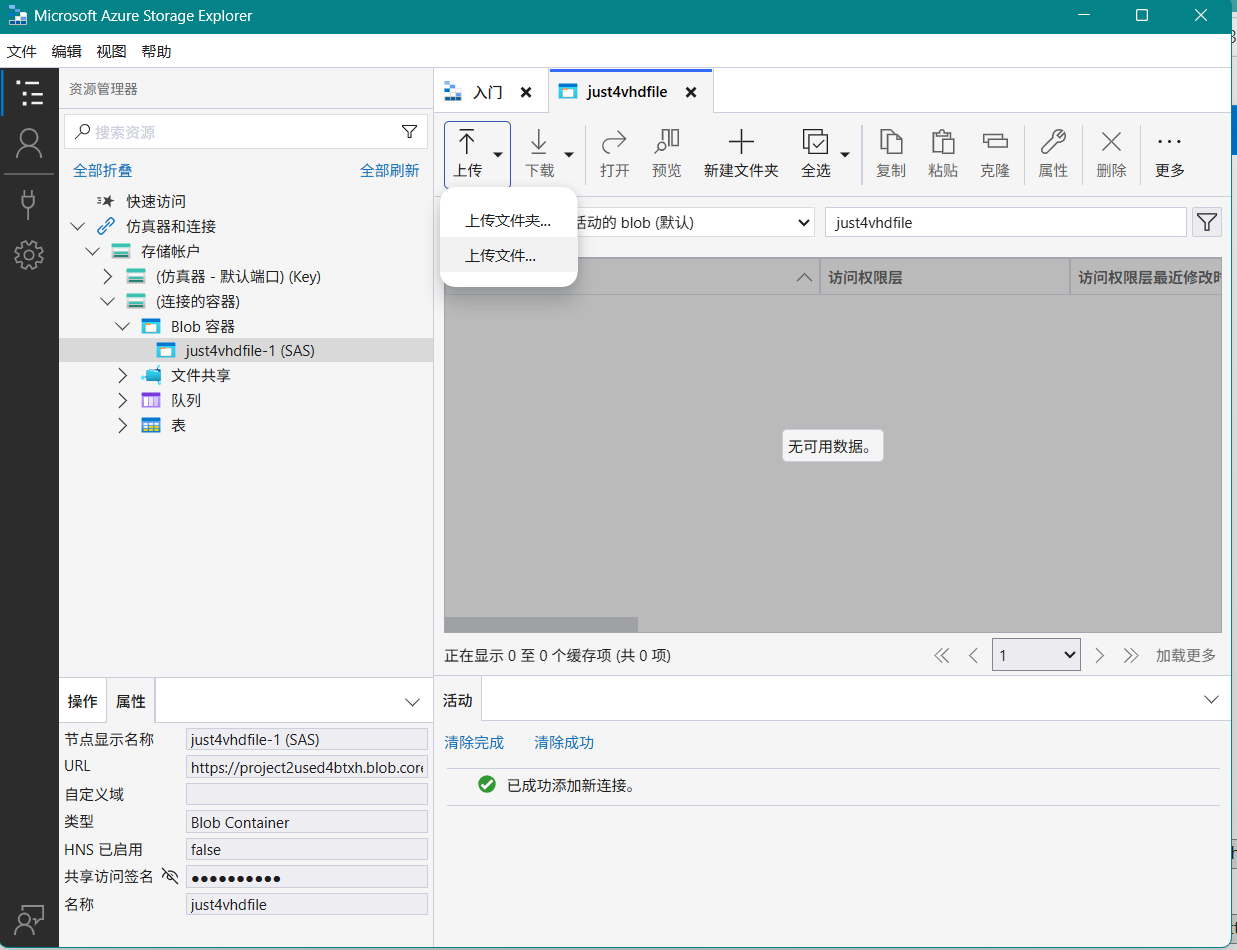Screen dimensions: 1237x950
Task: Open Settings gear icon in sidebar
Action: pyautogui.click(x=29, y=255)
